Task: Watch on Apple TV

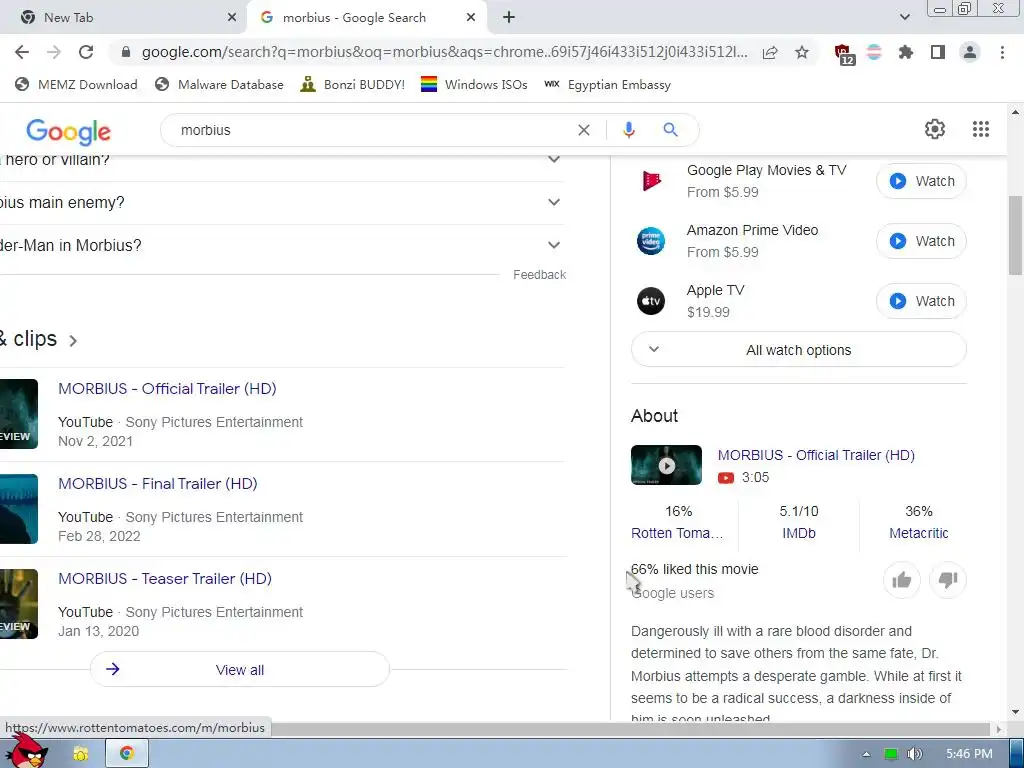Action: tap(921, 301)
